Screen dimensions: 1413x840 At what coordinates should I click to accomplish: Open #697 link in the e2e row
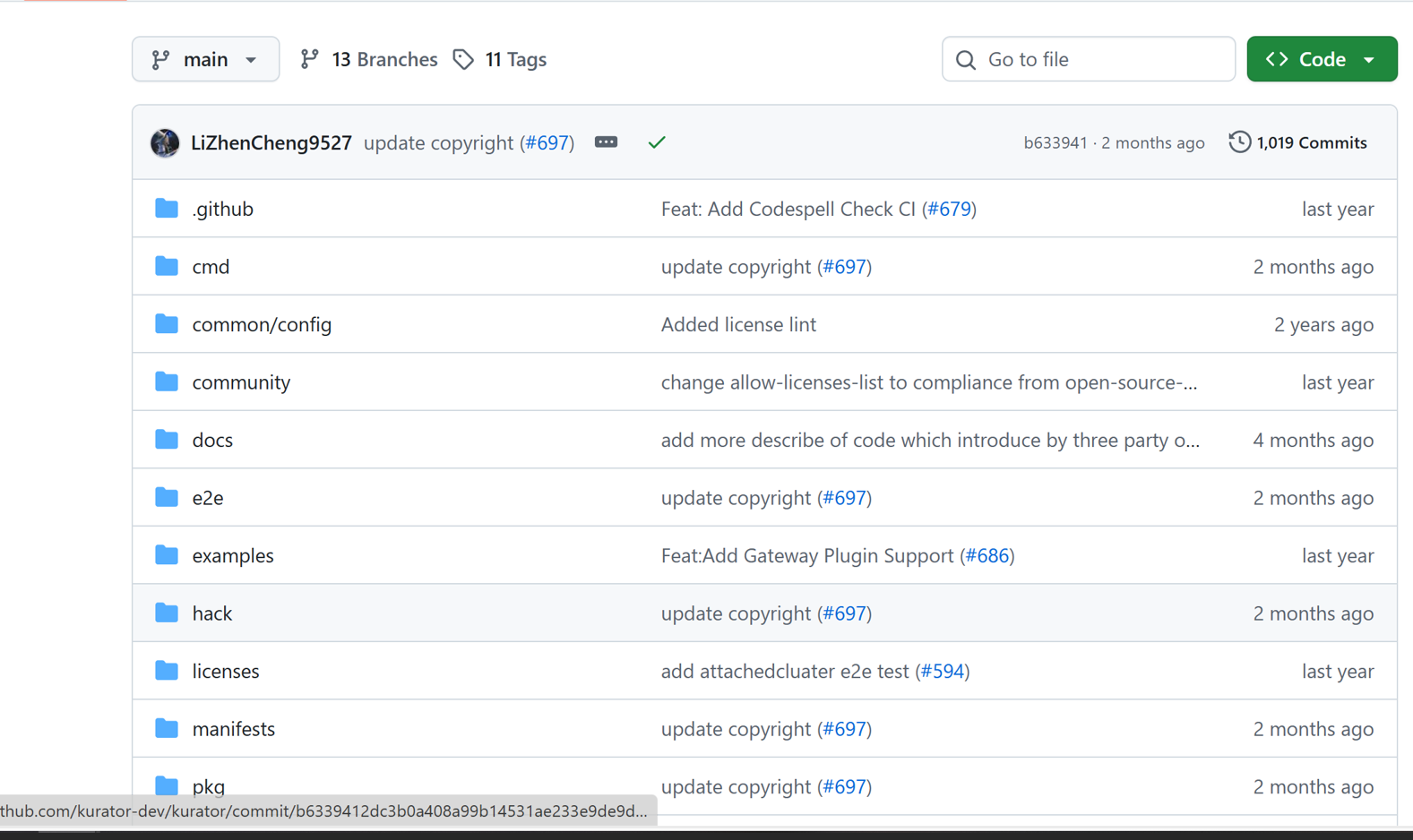tap(845, 498)
